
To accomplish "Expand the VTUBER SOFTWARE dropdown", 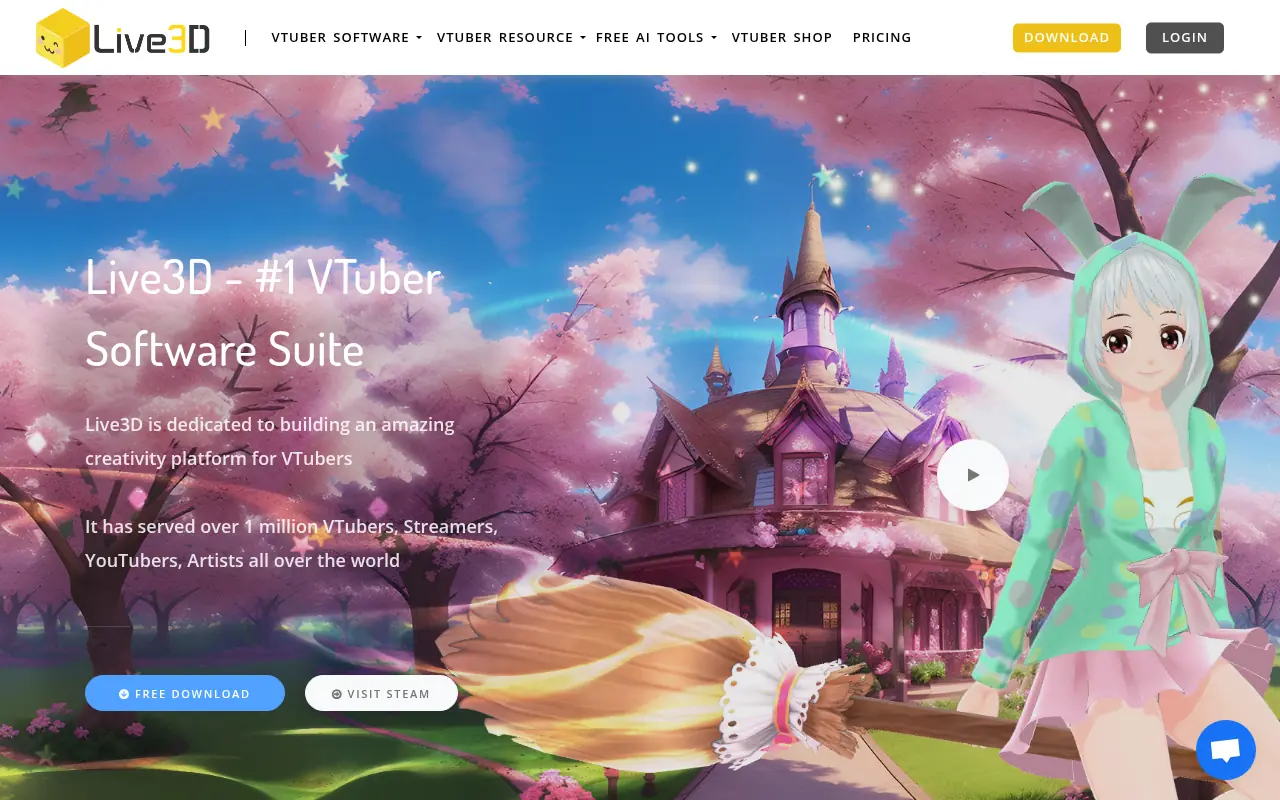I will click(340, 37).
